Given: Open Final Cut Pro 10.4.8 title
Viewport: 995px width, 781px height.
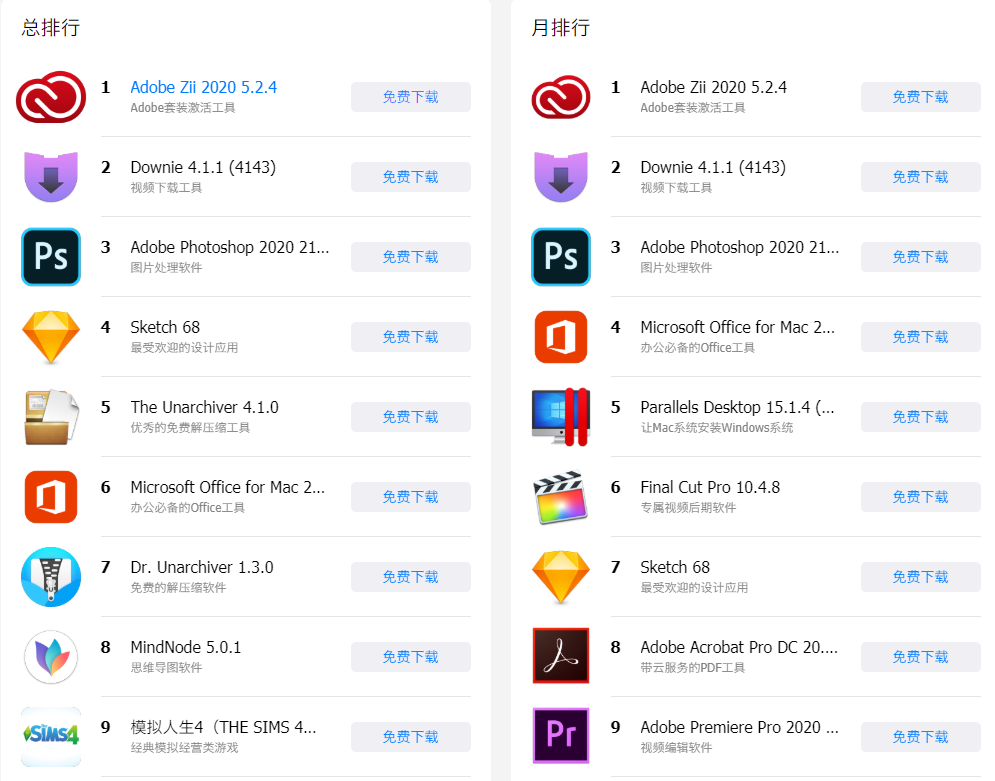Looking at the screenshot, I should coord(710,487).
